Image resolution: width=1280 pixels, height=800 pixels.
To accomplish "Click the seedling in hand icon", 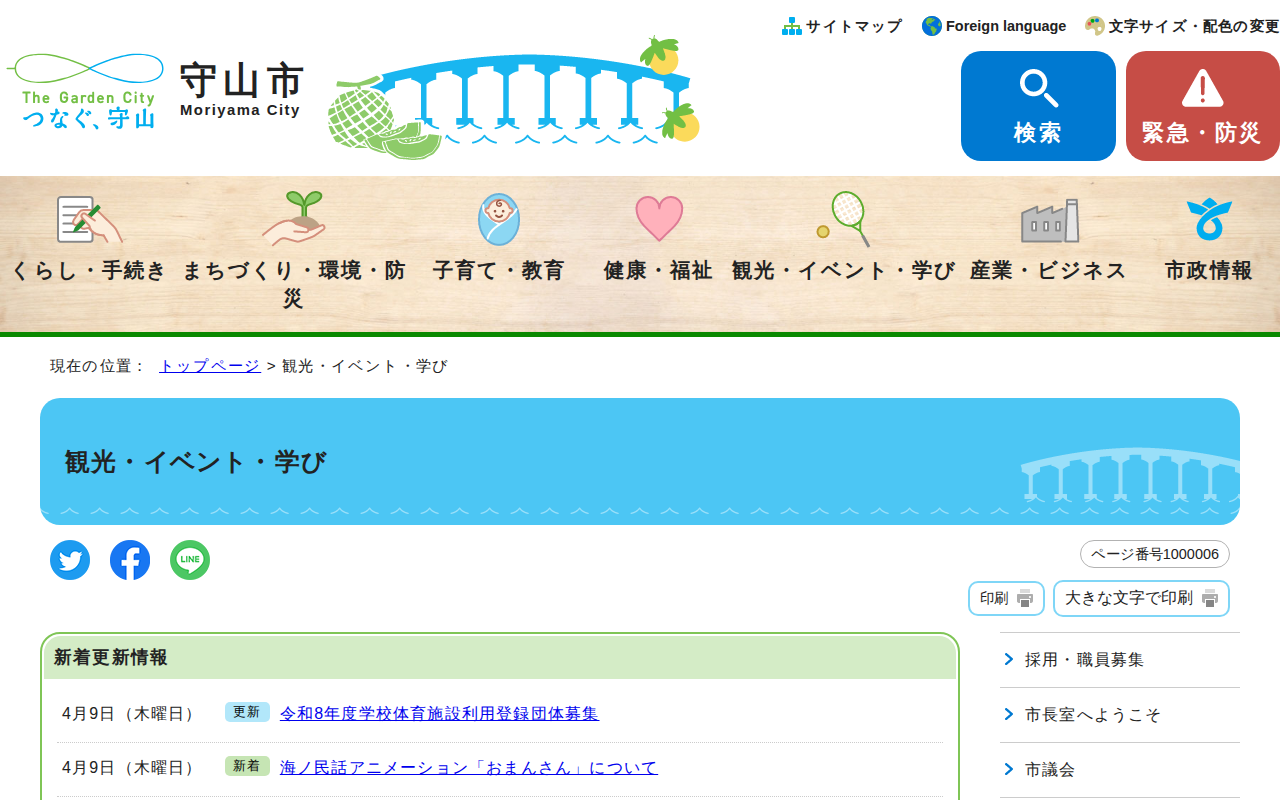I will [294, 218].
